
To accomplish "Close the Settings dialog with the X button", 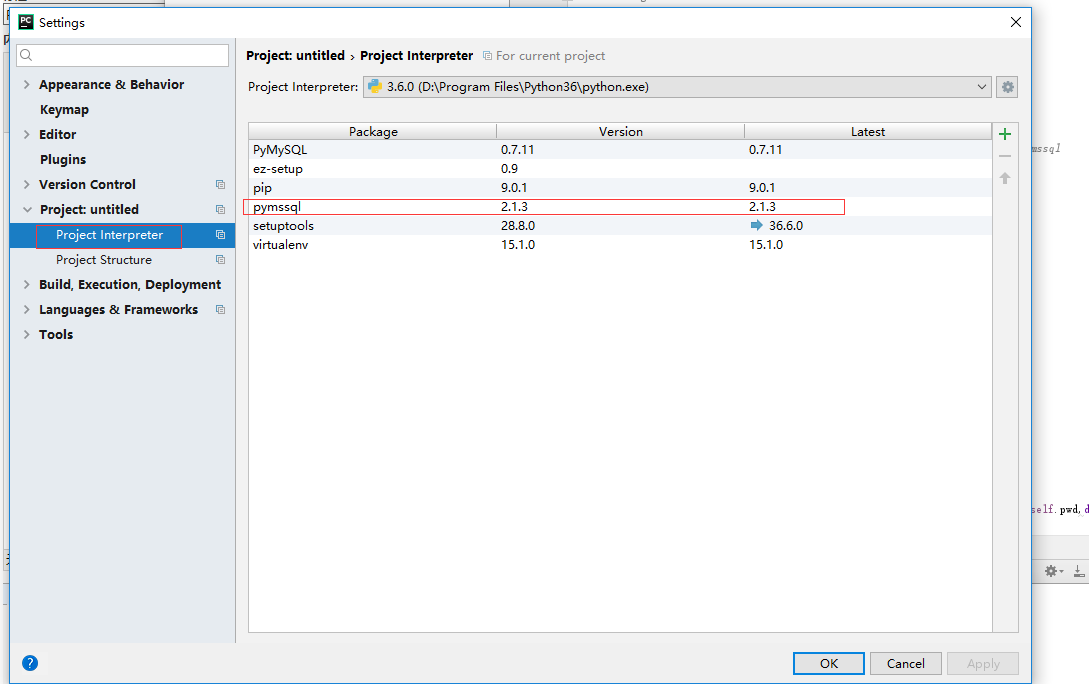I will coord(1015,22).
